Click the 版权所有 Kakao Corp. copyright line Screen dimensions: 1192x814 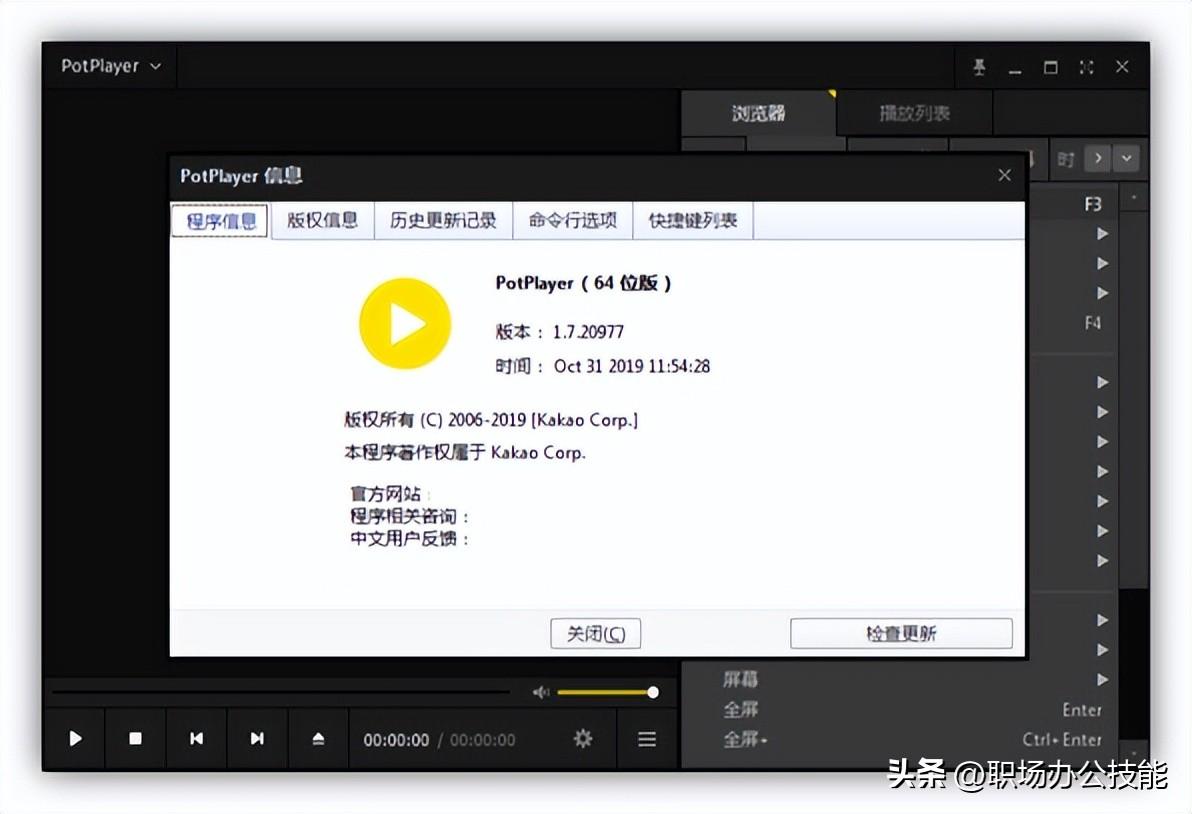(x=491, y=420)
